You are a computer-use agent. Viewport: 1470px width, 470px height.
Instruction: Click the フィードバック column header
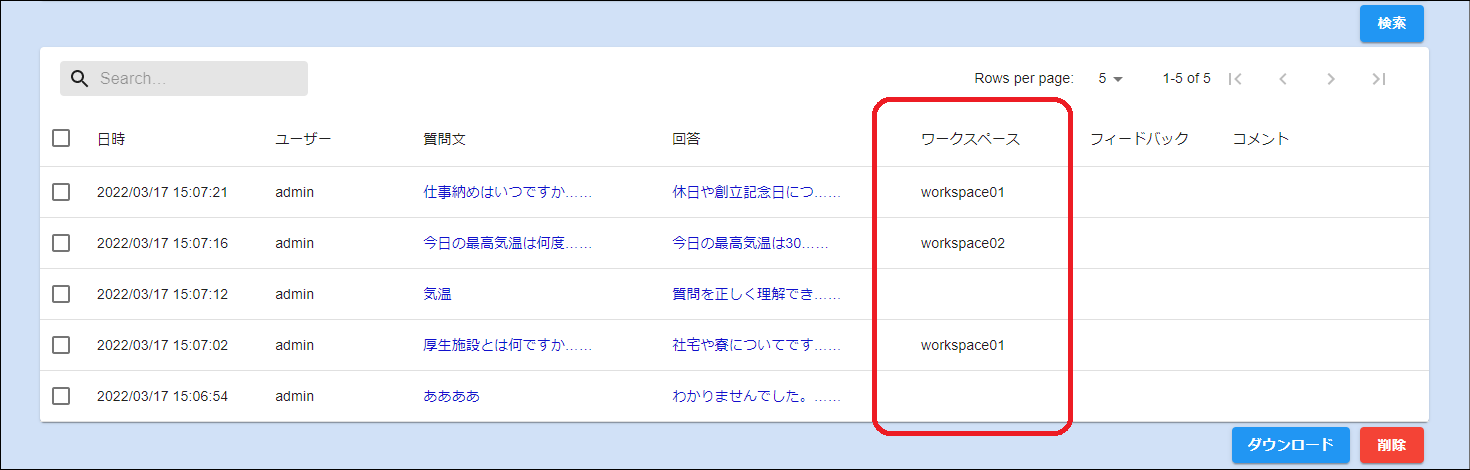pos(1139,139)
